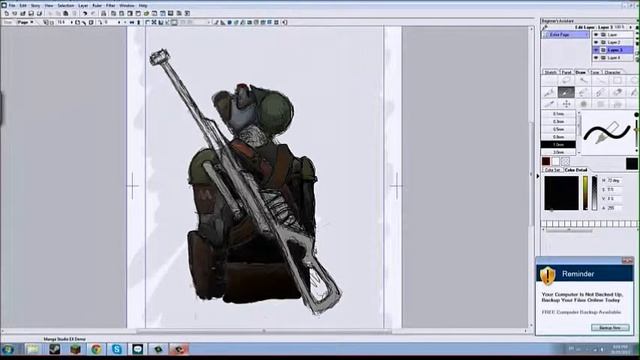Select the Rectangle selection tool

(617, 81)
